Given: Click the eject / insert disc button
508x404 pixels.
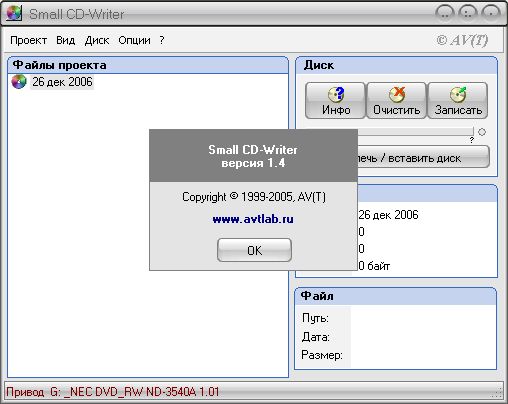Looking at the screenshot, I should pyautogui.click(x=423, y=157).
